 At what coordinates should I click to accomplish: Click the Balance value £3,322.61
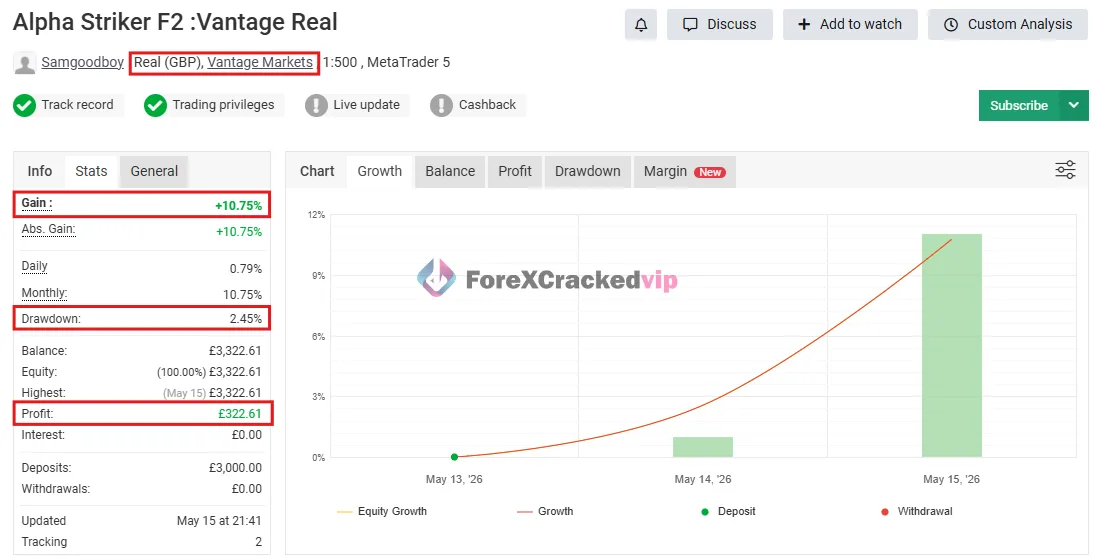[x=235, y=351]
